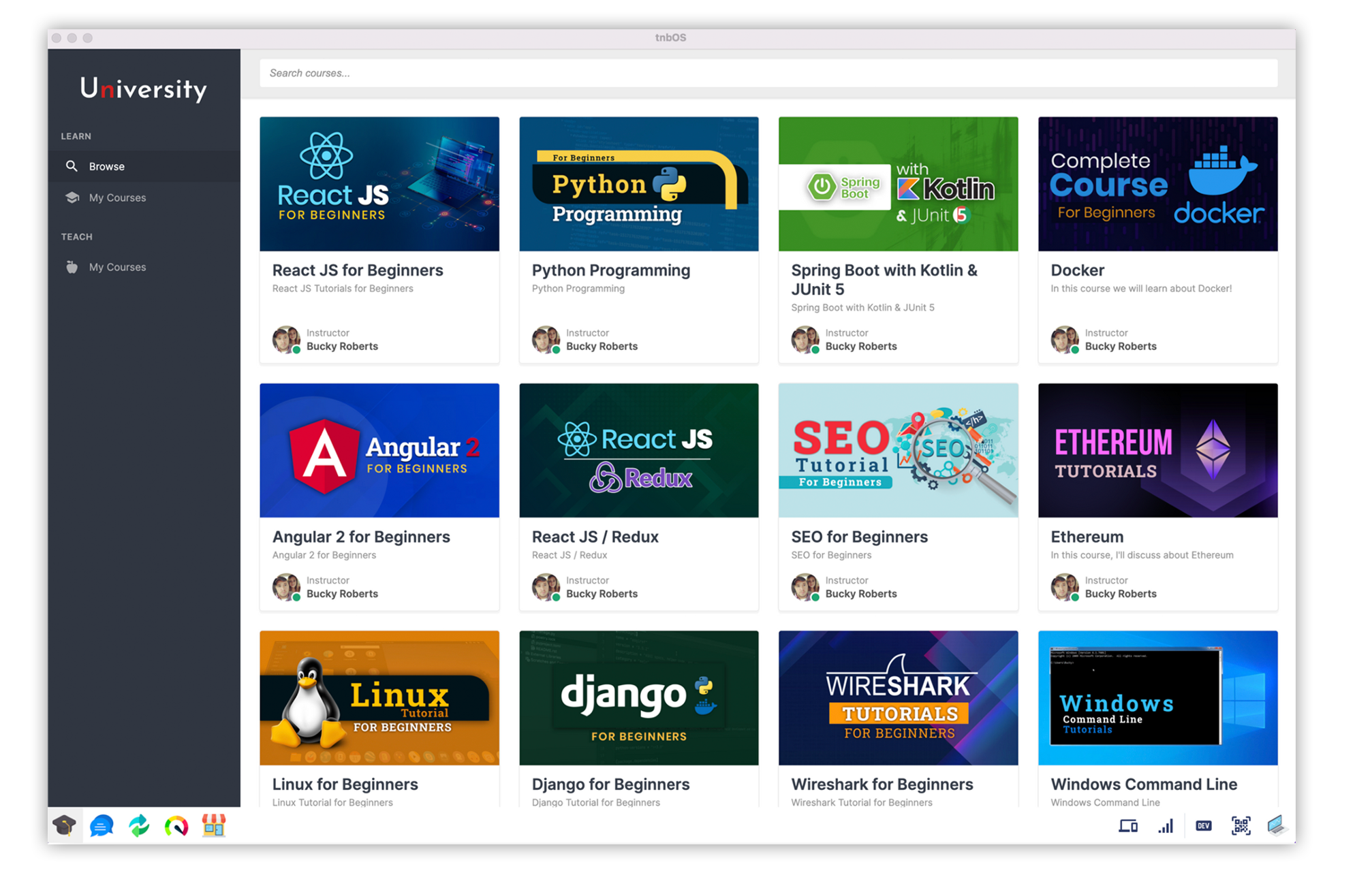Click the Python Programming course title

[x=610, y=270]
